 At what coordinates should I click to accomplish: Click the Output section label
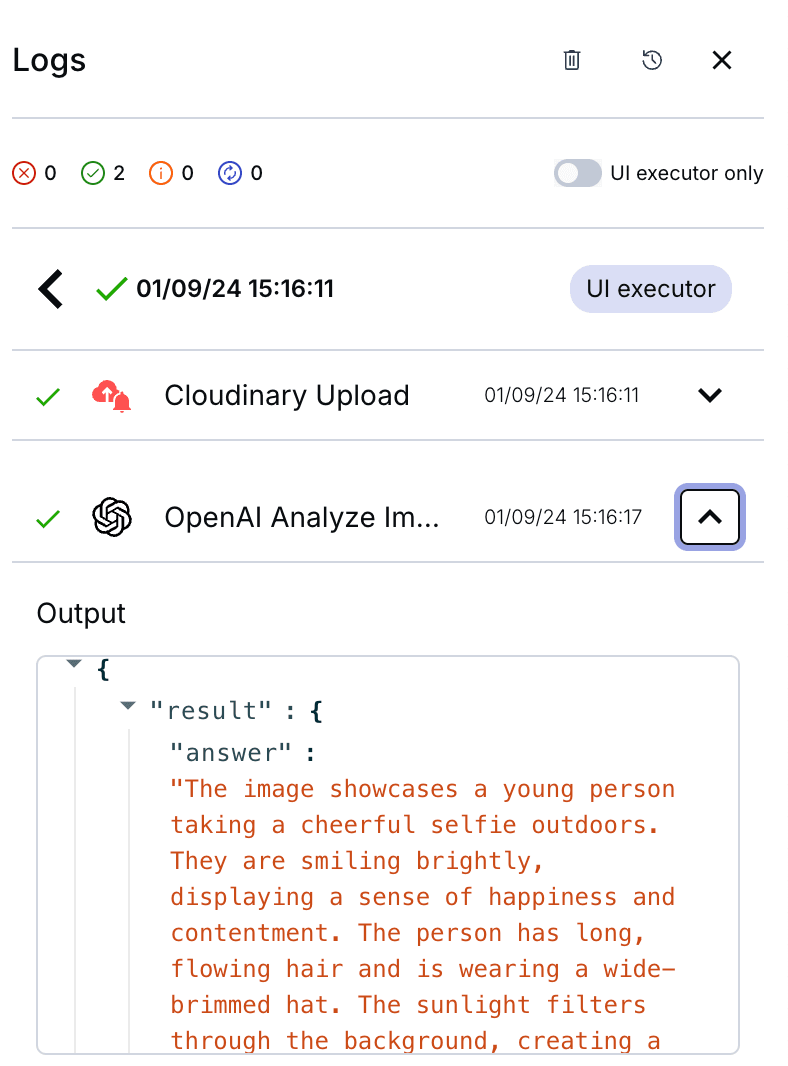pyautogui.click(x=81, y=614)
